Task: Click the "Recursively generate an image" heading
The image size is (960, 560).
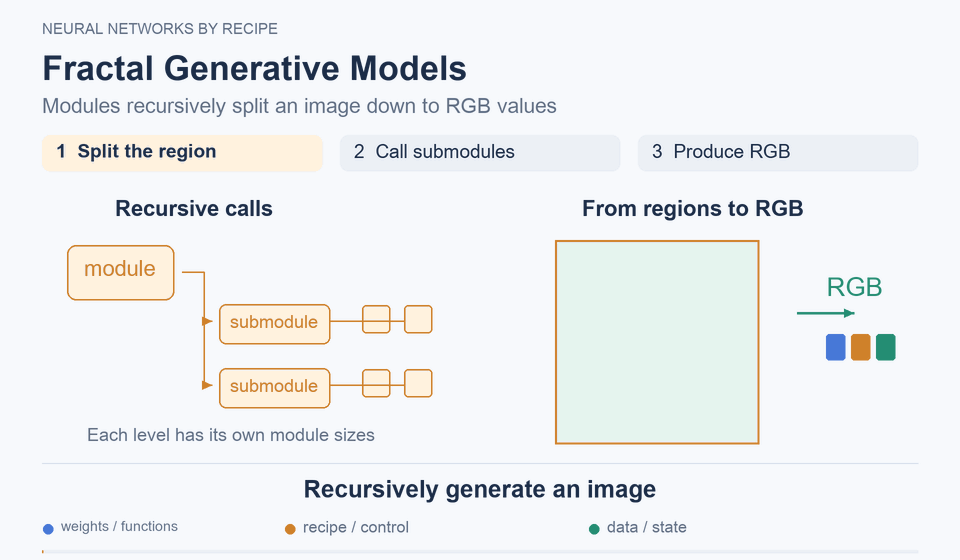Action: [480, 489]
